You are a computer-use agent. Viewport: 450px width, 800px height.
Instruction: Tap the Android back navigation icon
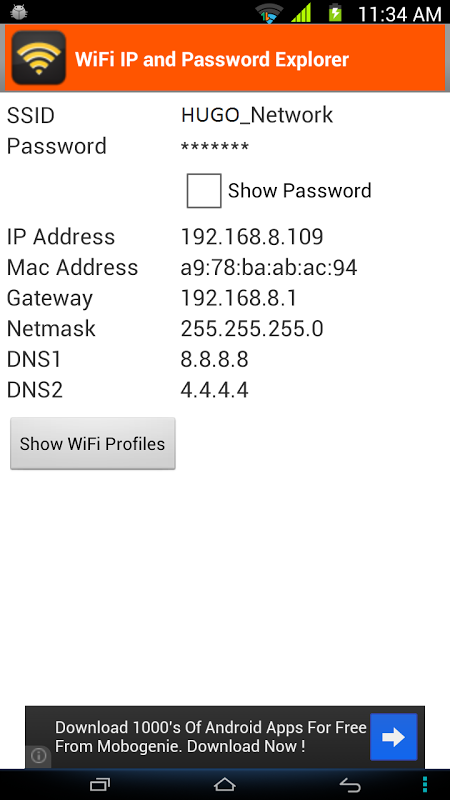350,784
